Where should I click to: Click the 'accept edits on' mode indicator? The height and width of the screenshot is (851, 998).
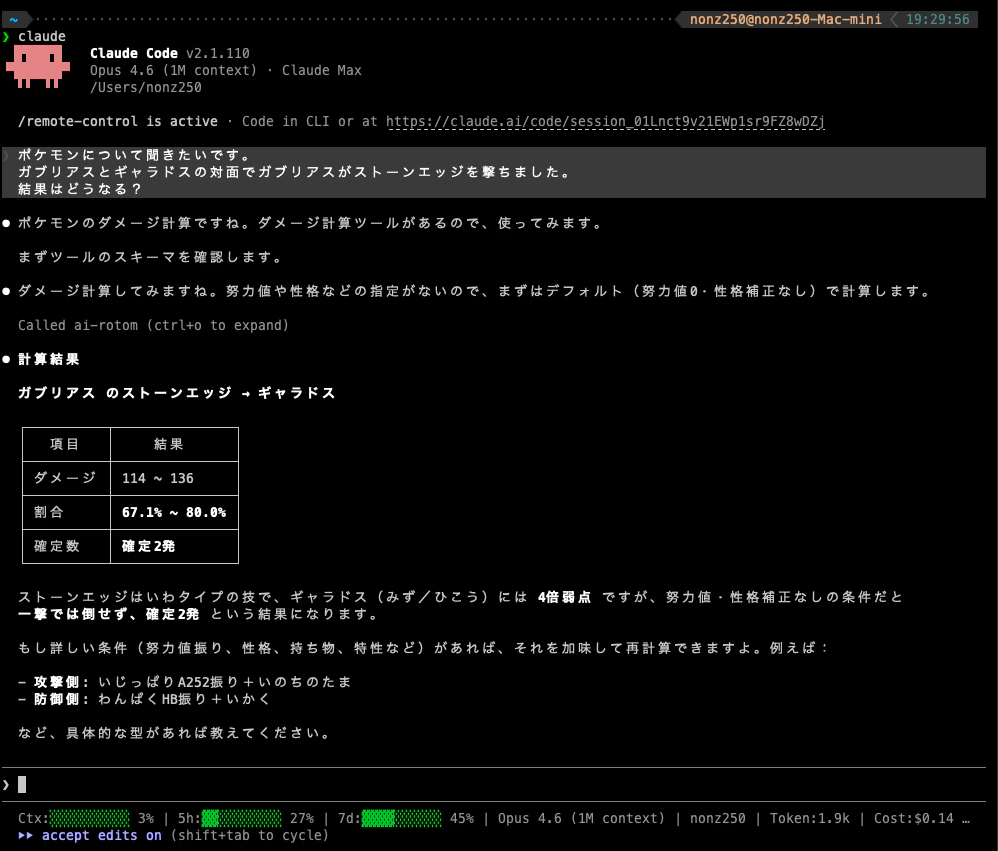click(102, 835)
